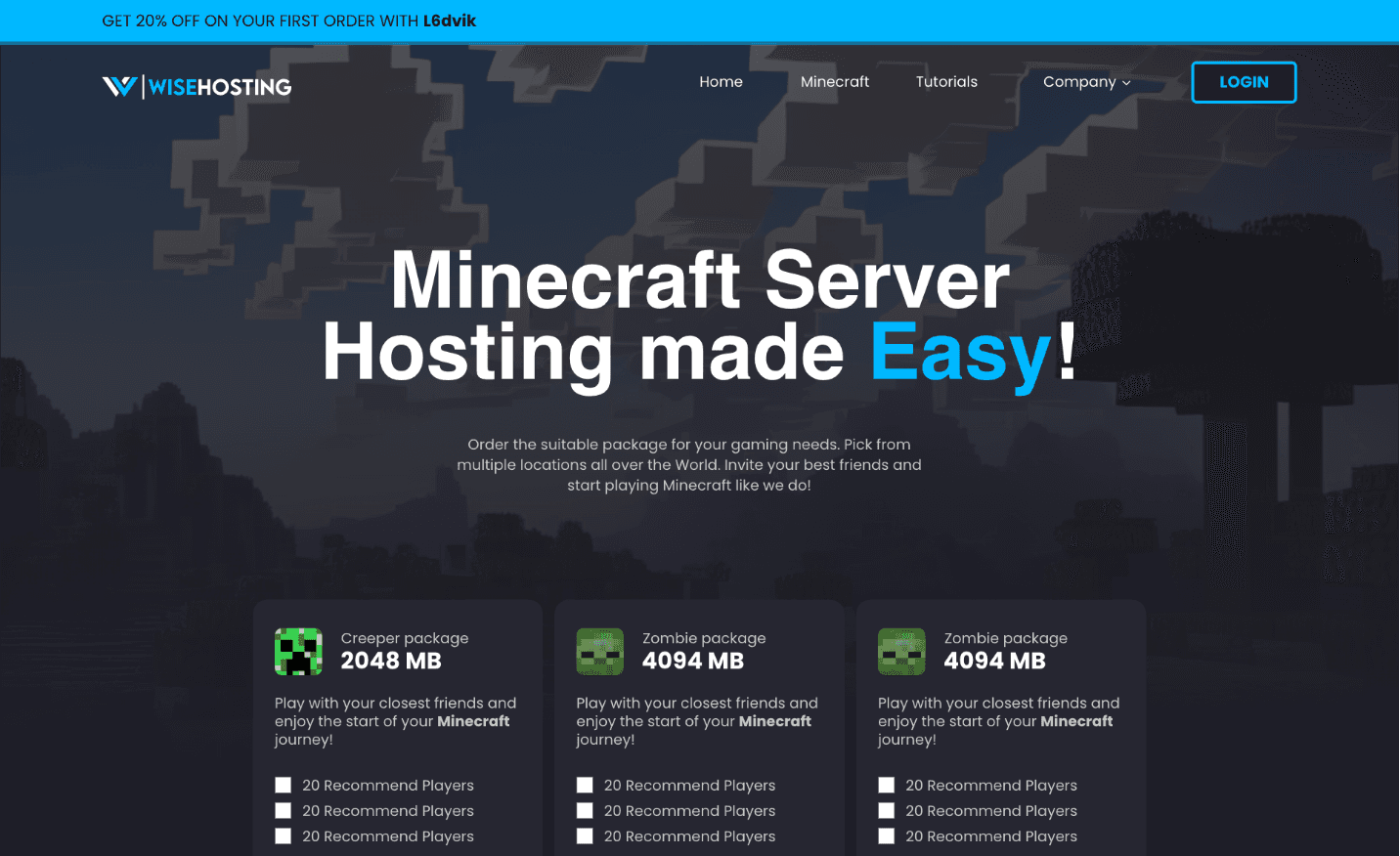Viewport: 1400px width, 856px height.
Task: Click the LOGIN button
Action: pos(1244,82)
